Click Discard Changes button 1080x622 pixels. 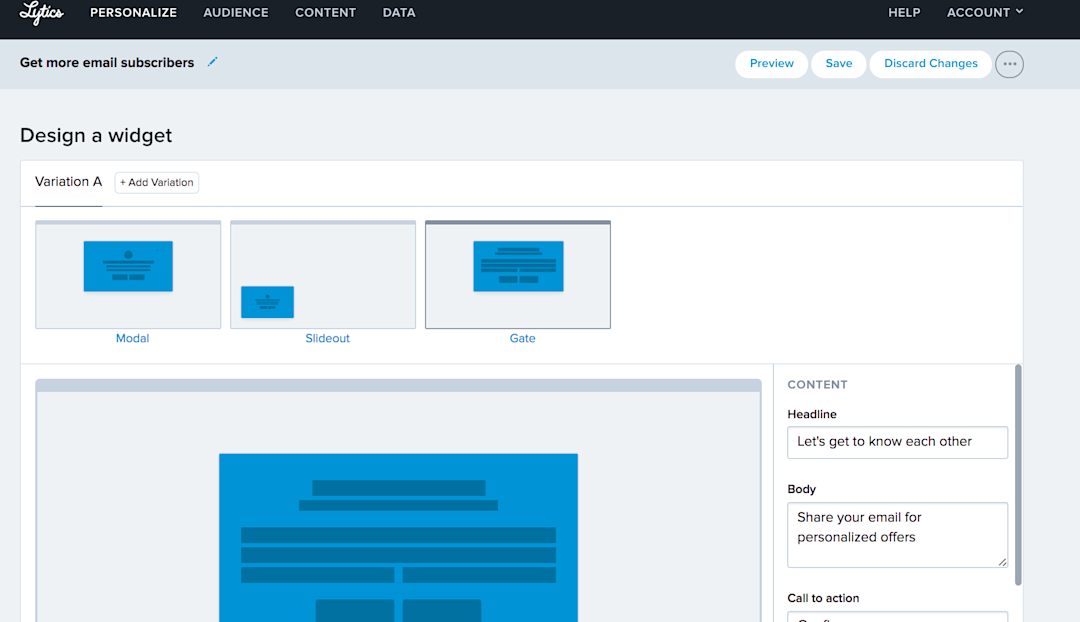pyautogui.click(x=931, y=63)
